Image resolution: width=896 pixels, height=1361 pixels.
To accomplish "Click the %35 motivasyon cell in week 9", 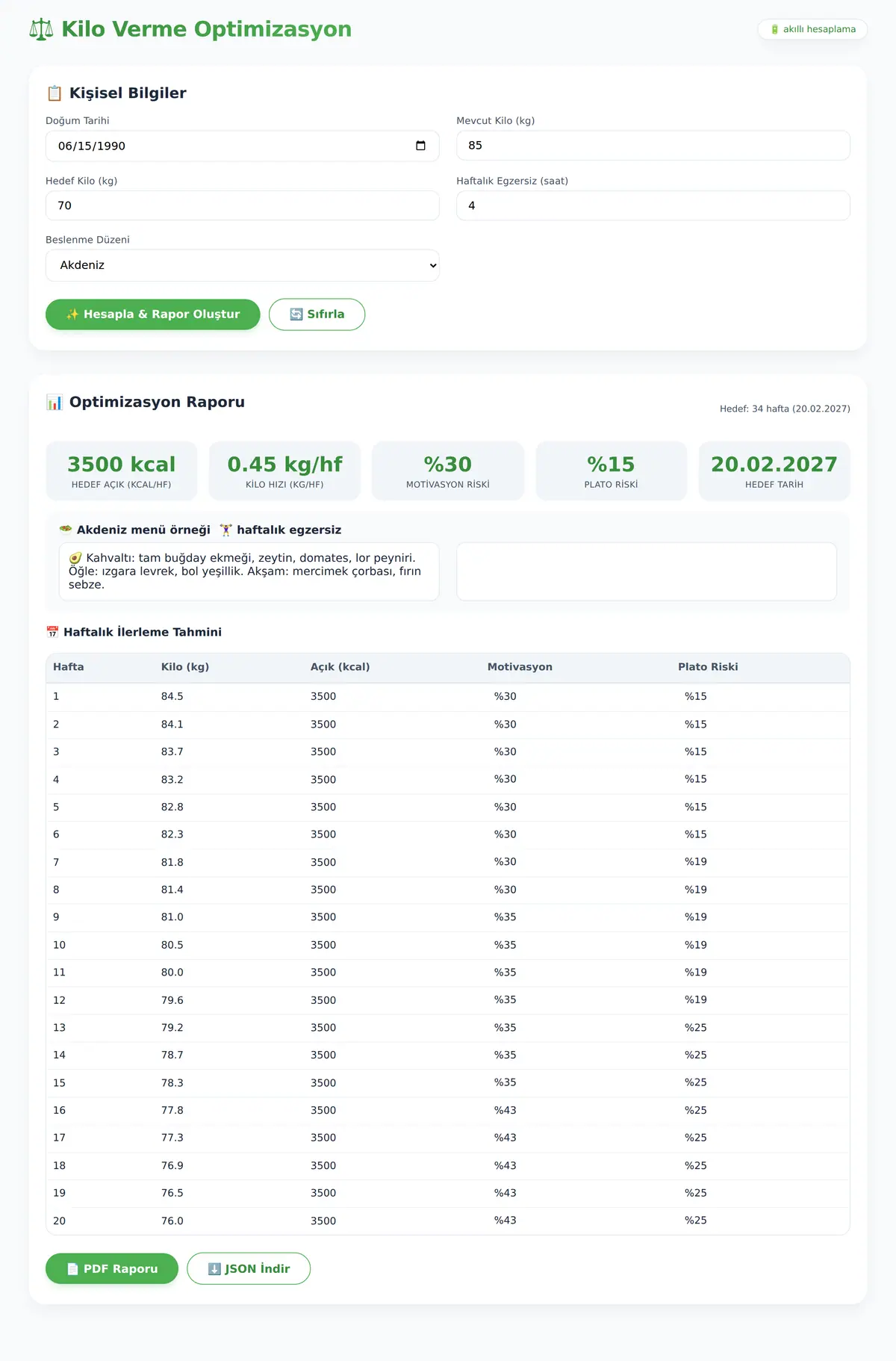I will pyautogui.click(x=505, y=917).
